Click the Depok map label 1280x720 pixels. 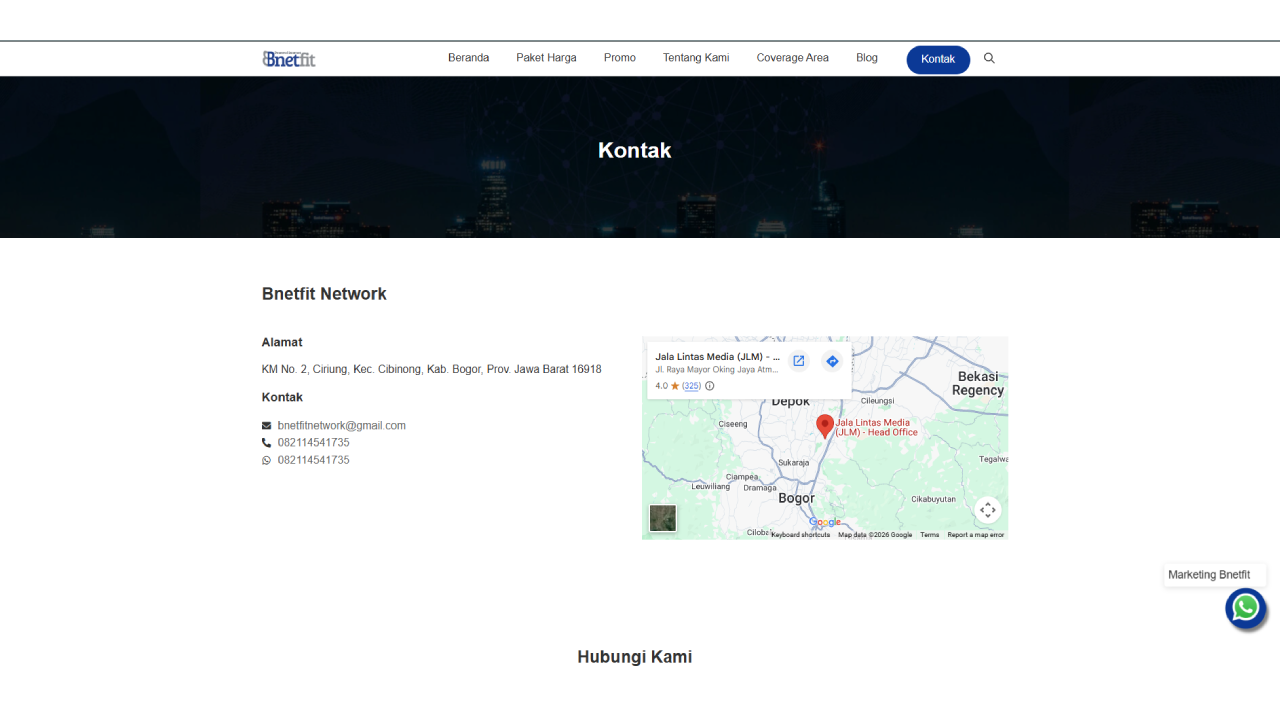(x=791, y=401)
